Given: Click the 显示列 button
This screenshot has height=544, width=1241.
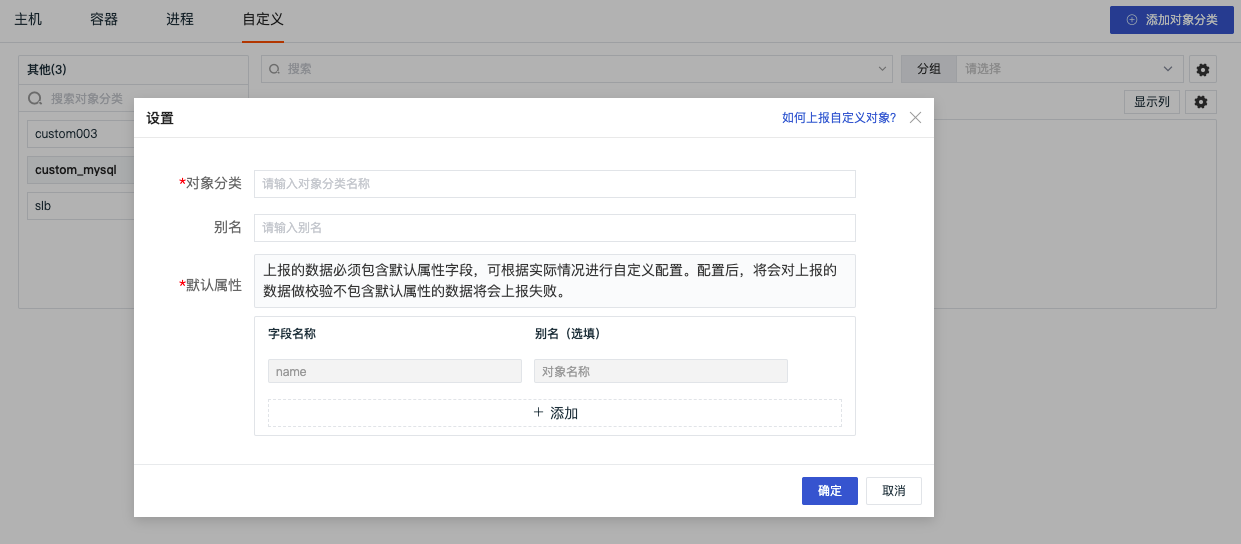Looking at the screenshot, I should pyautogui.click(x=1153, y=102).
